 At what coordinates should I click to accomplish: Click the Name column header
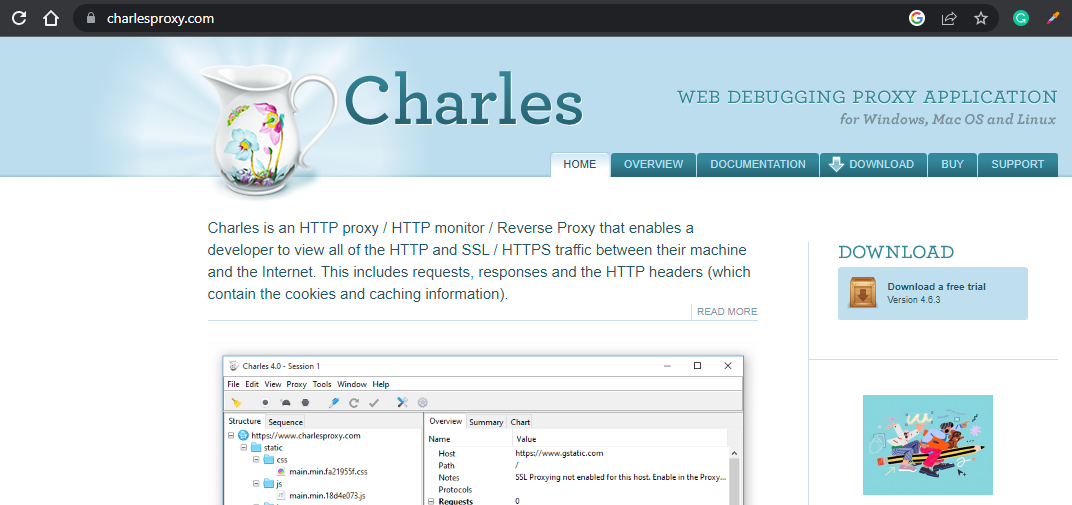[x=440, y=439]
